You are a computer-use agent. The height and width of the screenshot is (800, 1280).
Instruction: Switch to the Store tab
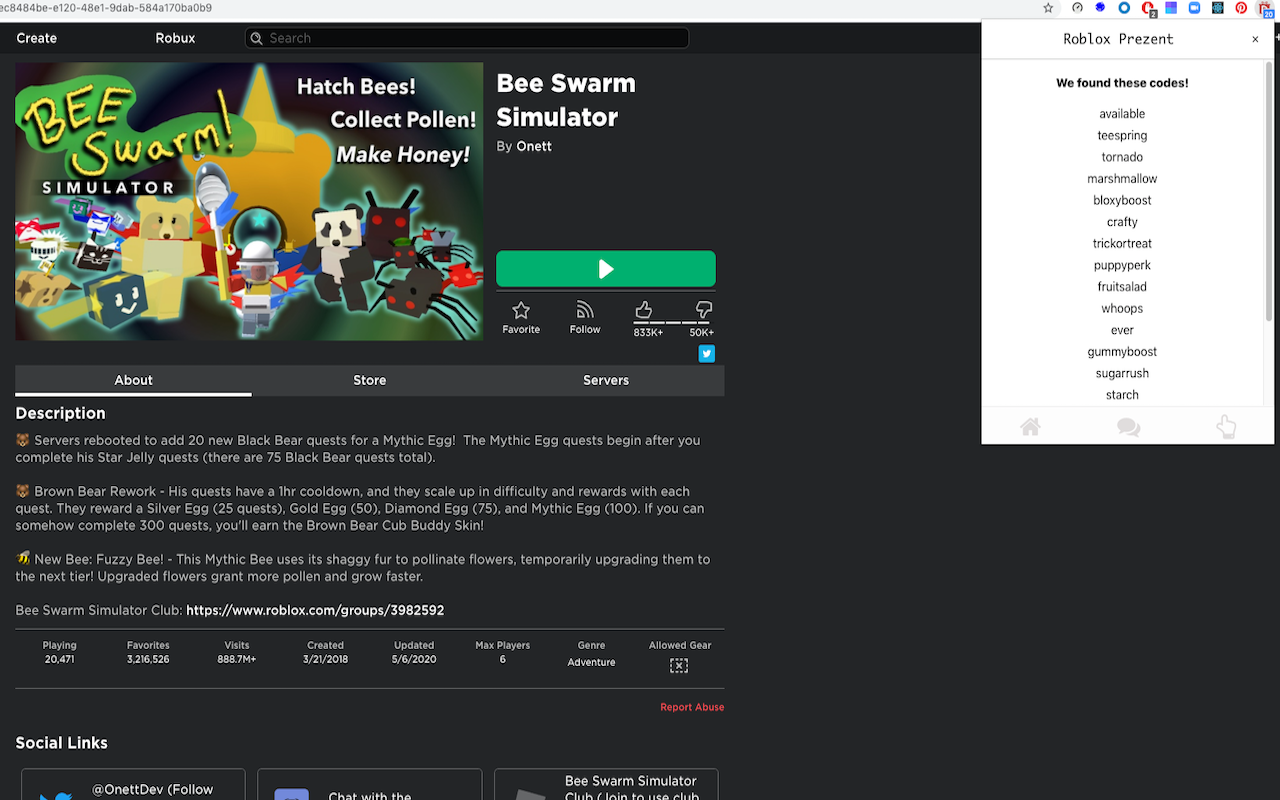370,380
